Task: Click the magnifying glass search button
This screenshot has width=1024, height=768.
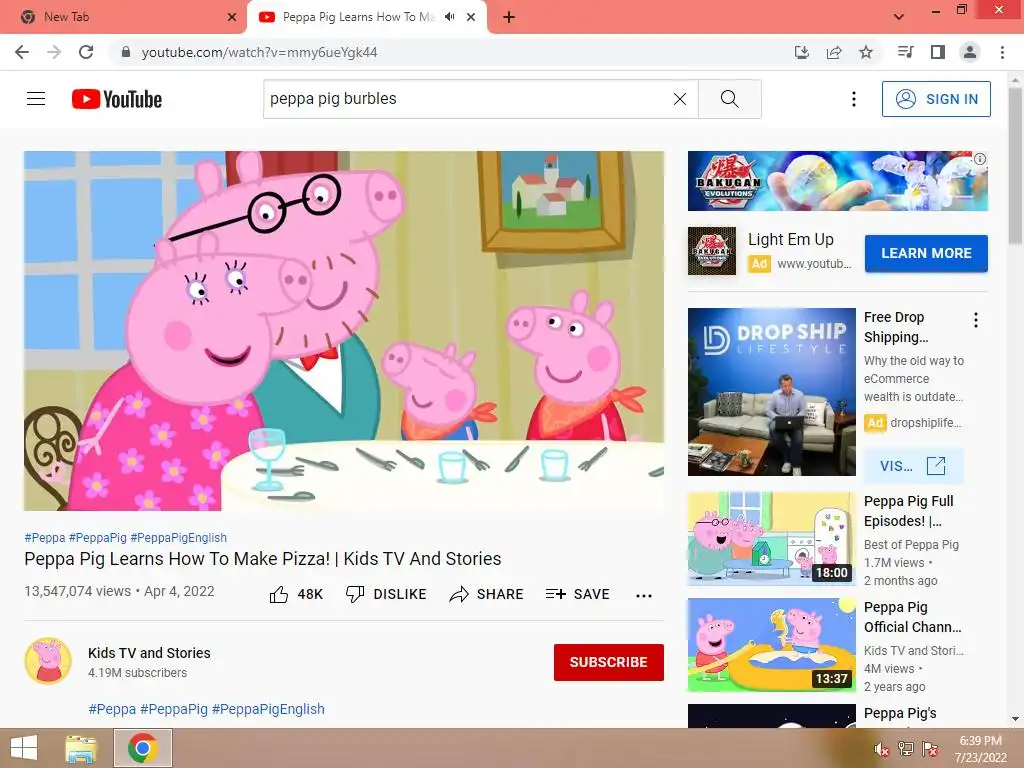Action: tap(729, 99)
